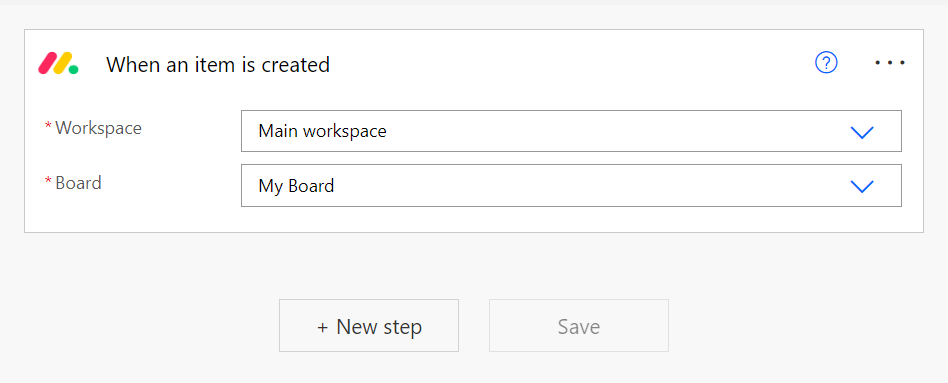Click the monday.com logo icon

pos(58,64)
